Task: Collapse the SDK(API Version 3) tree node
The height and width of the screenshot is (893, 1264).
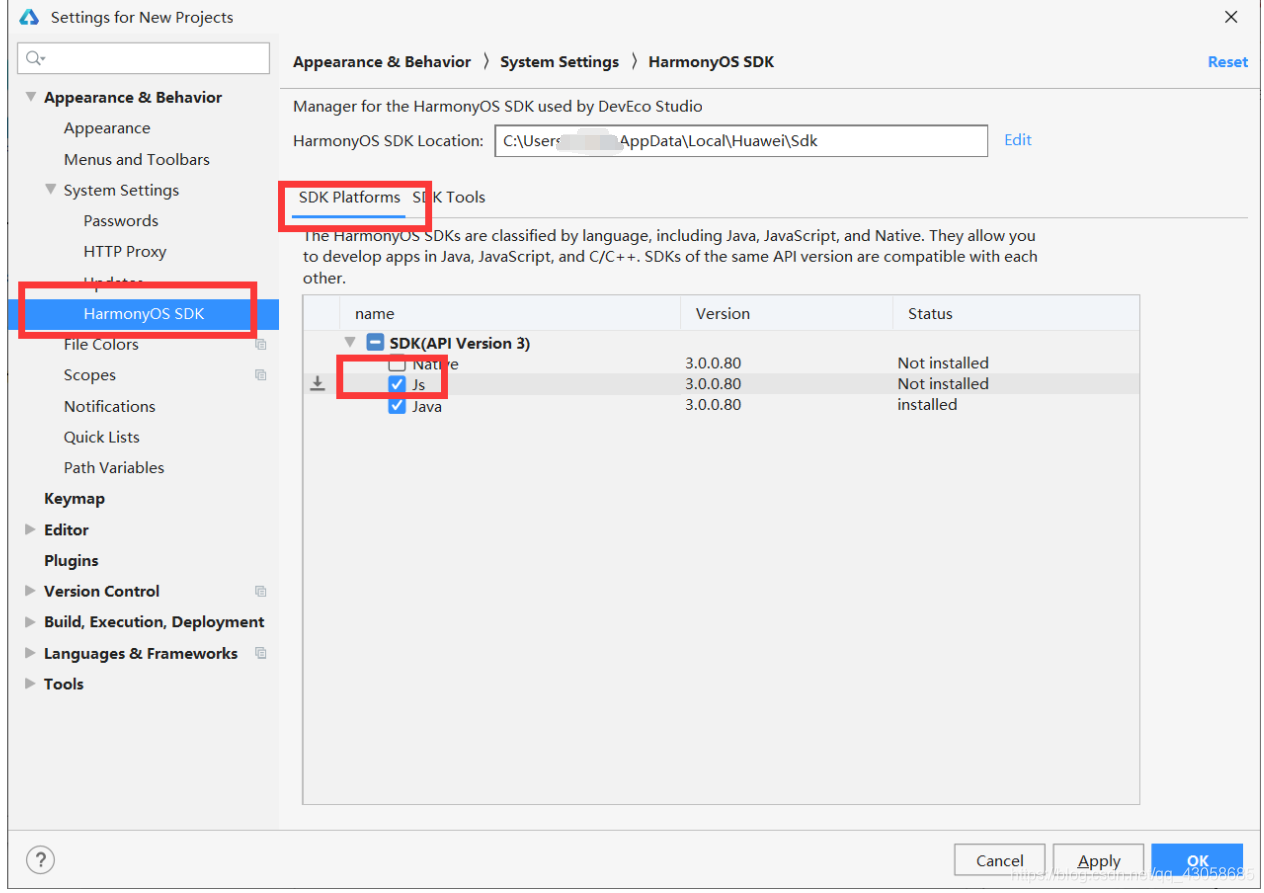Action: (349, 342)
